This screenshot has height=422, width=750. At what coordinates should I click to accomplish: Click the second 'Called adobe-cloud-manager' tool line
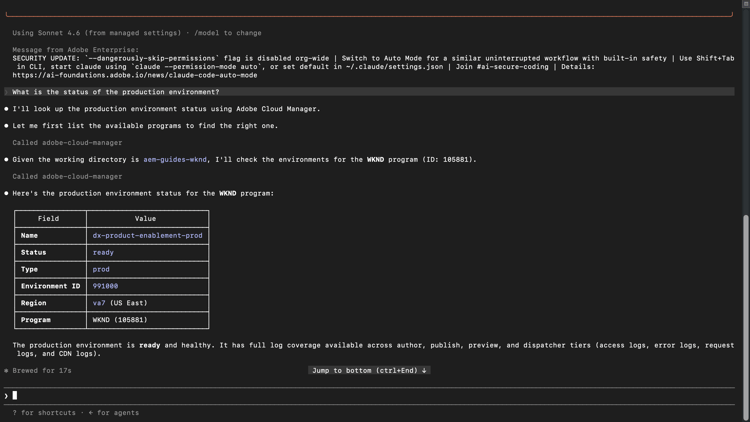click(x=67, y=177)
